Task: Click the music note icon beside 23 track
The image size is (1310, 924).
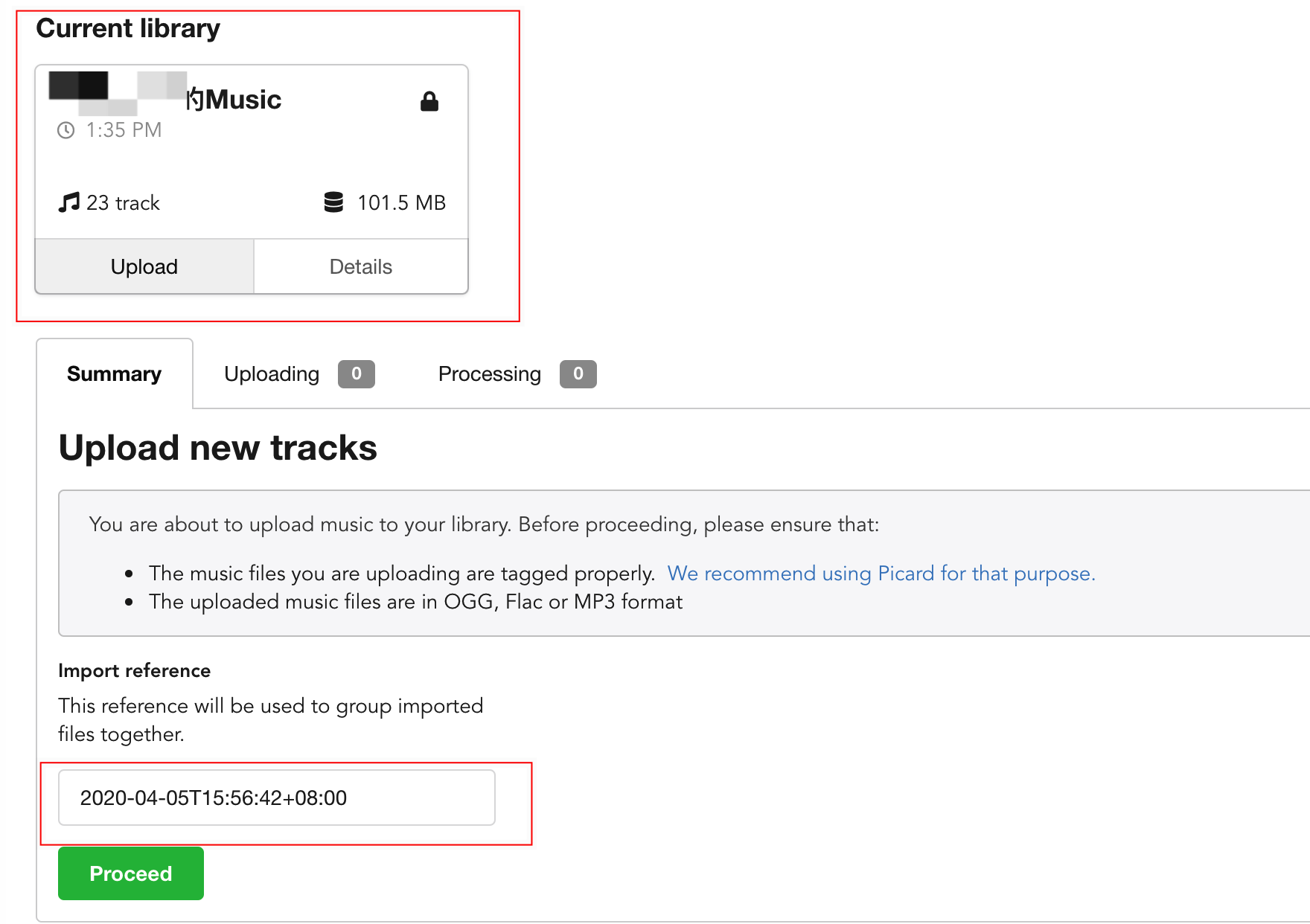Action: pyautogui.click(x=68, y=202)
